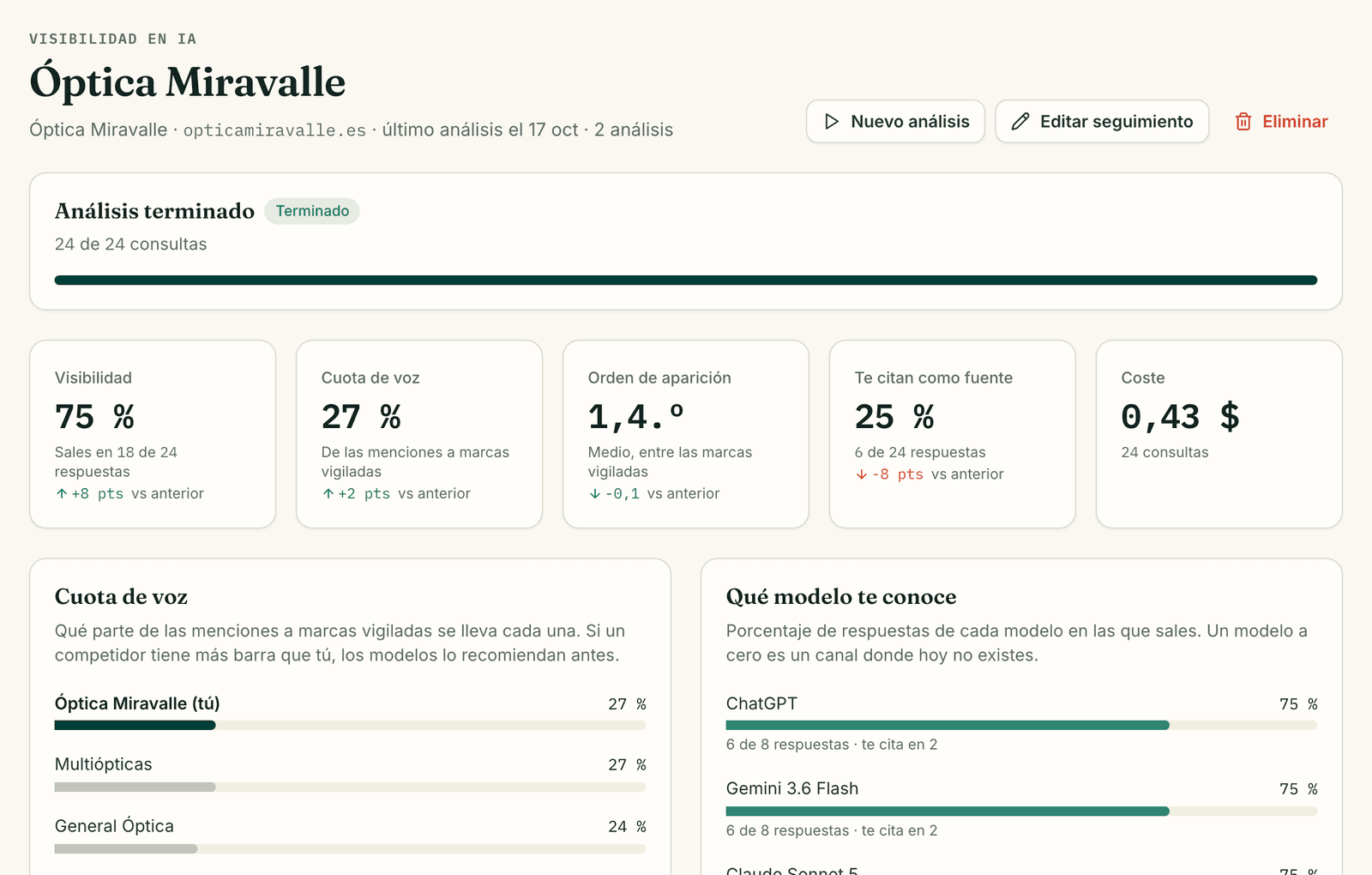
Task: Open the Orden de aparición card
Action: click(x=686, y=434)
